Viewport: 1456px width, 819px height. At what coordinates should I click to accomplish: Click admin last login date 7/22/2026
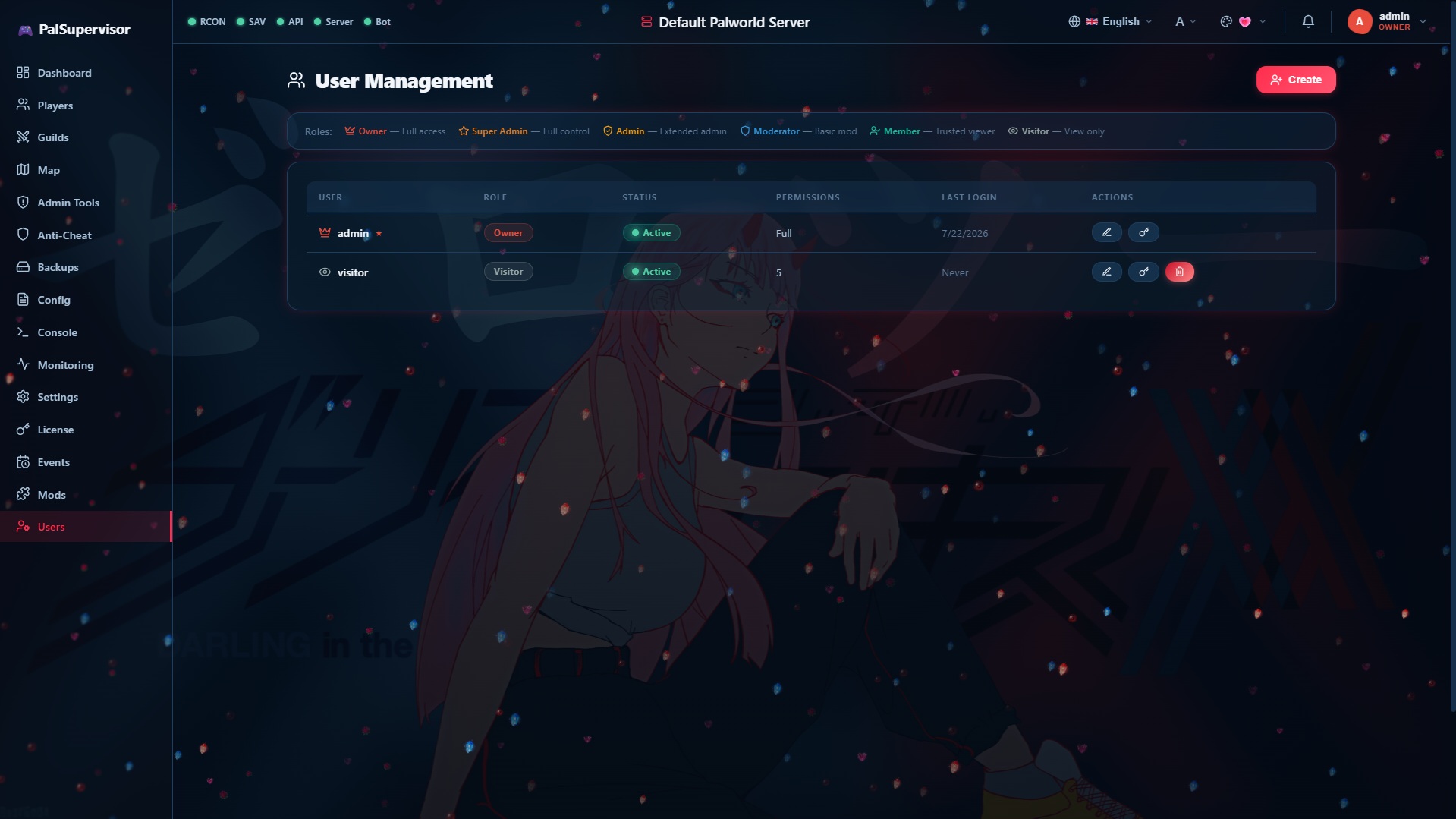[964, 233]
